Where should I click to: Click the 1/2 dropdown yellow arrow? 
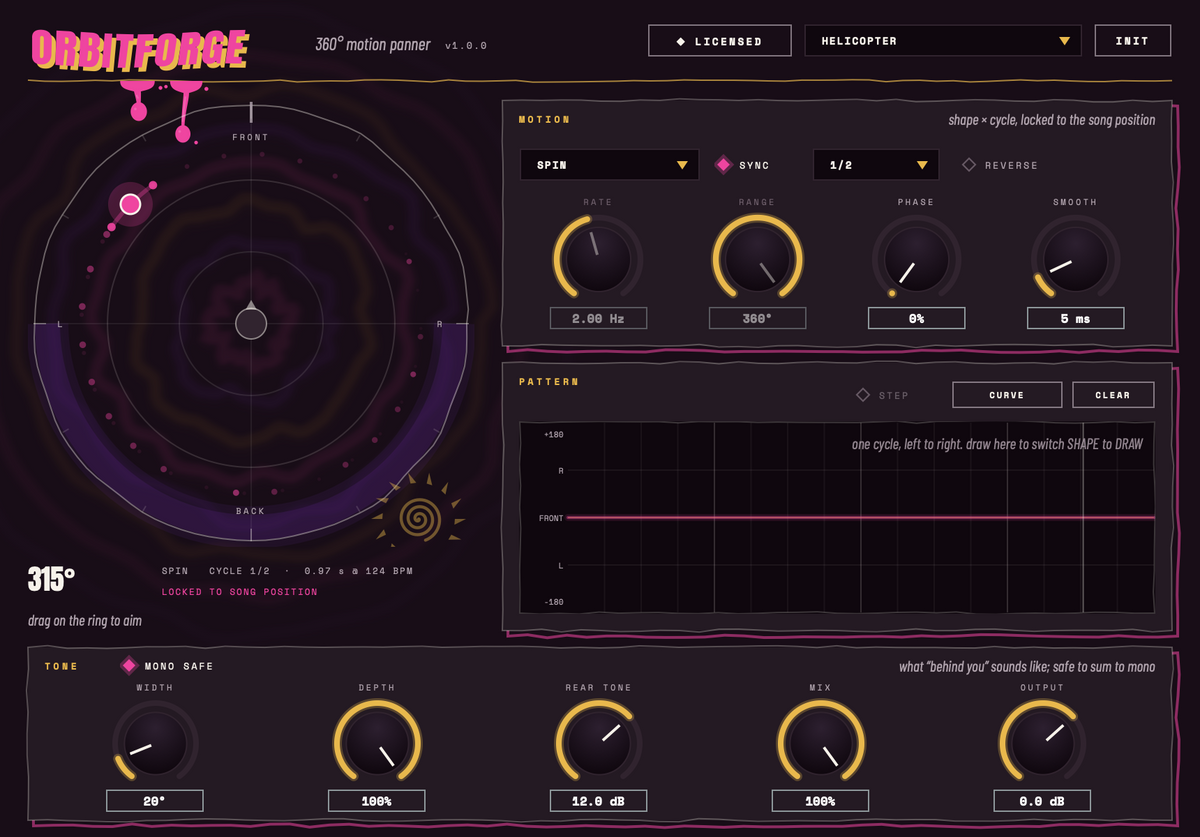(x=922, y=165)
